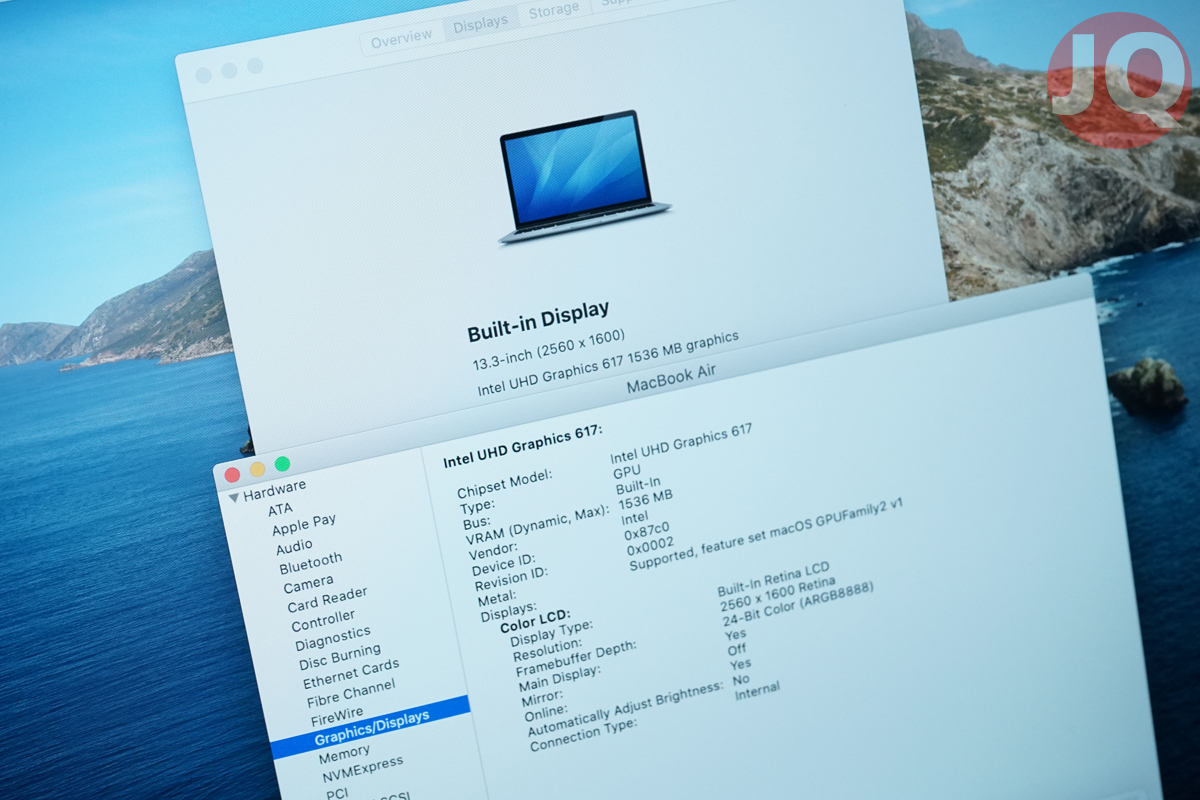Click the "Main Display:" label
This screenshot has width=1200, height=800.
click(560, 678)
